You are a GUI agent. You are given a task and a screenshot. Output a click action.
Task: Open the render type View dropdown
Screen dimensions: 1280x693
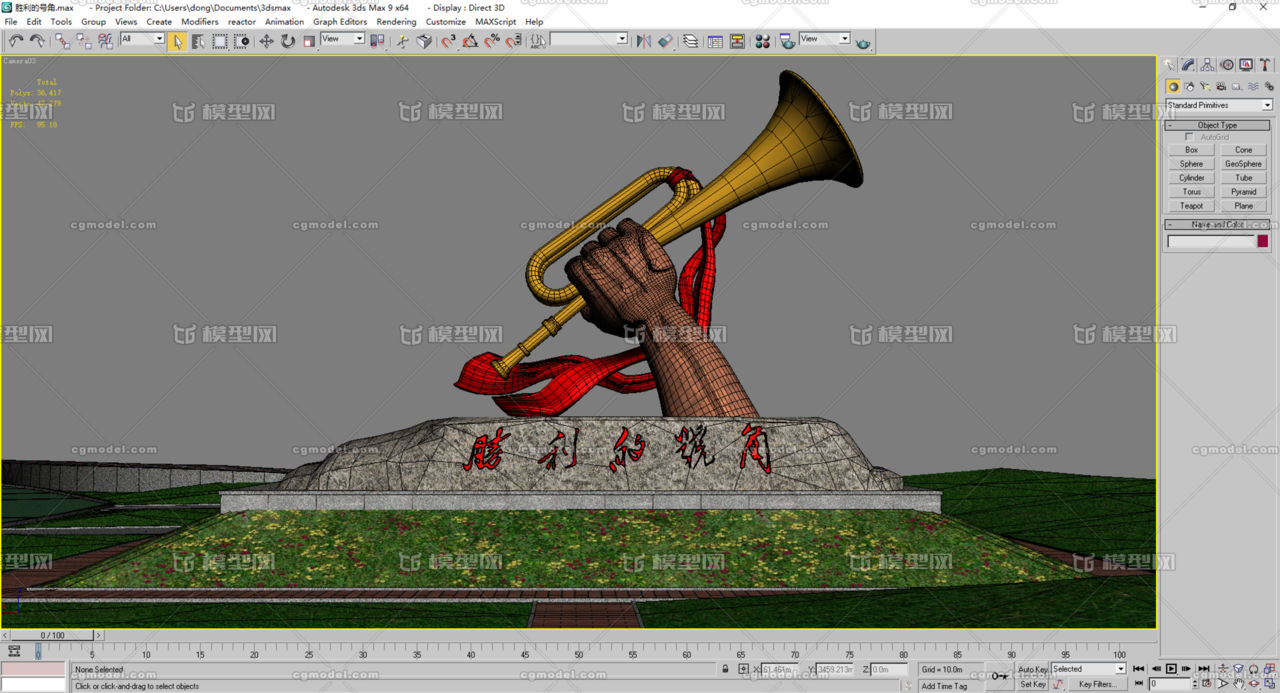(825, 39)
